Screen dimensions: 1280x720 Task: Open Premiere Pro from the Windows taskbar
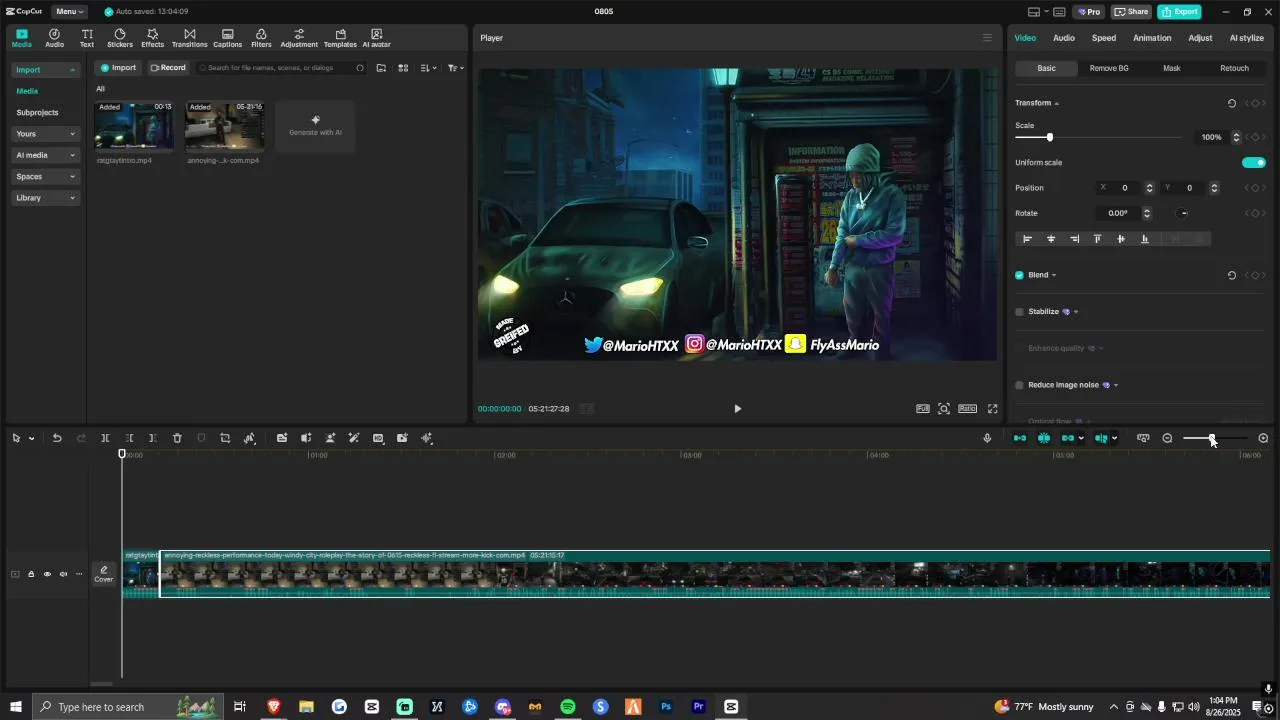tap(699, 707)
